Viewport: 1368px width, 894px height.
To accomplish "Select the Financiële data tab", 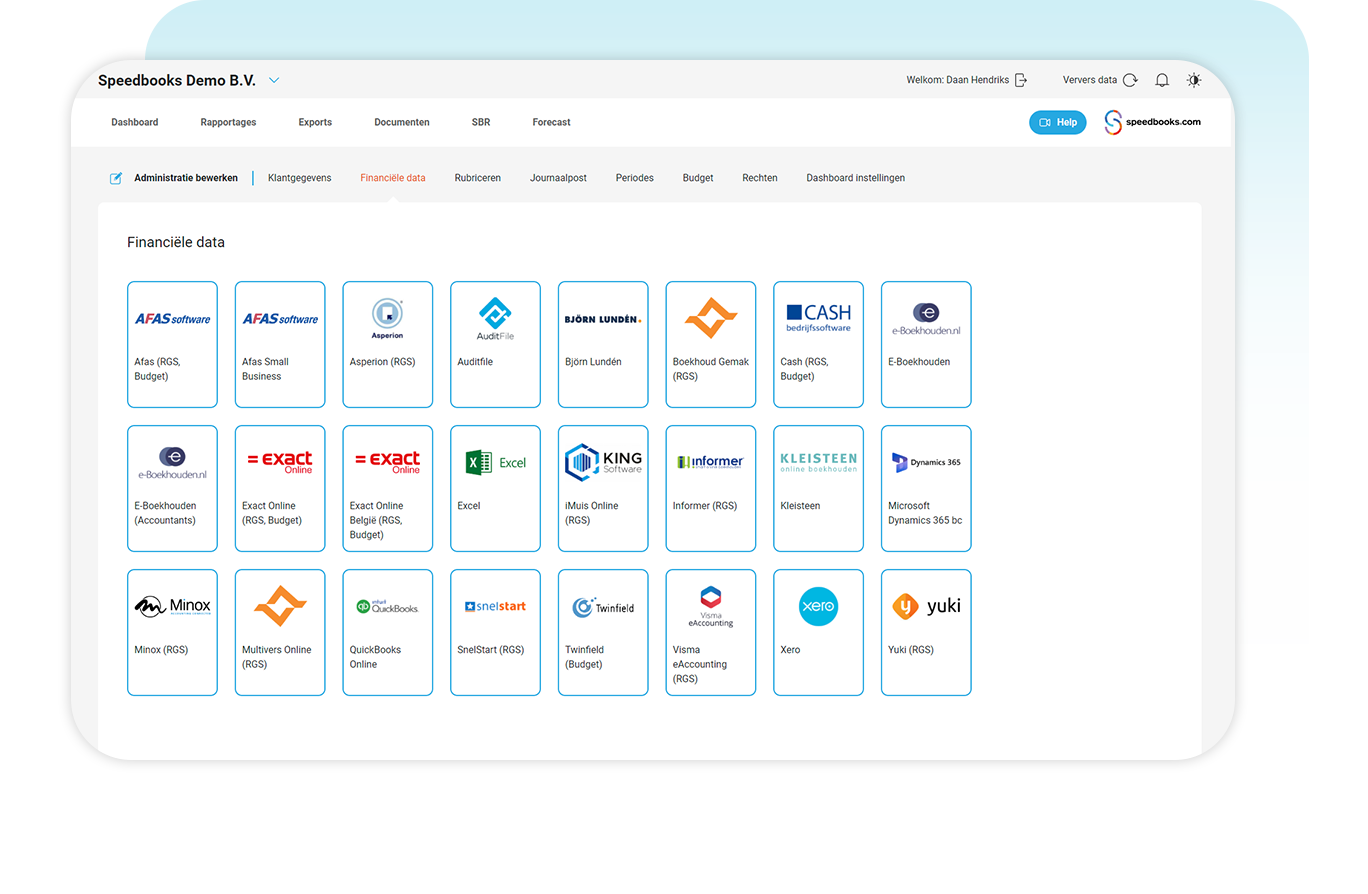I will [393, 178].
